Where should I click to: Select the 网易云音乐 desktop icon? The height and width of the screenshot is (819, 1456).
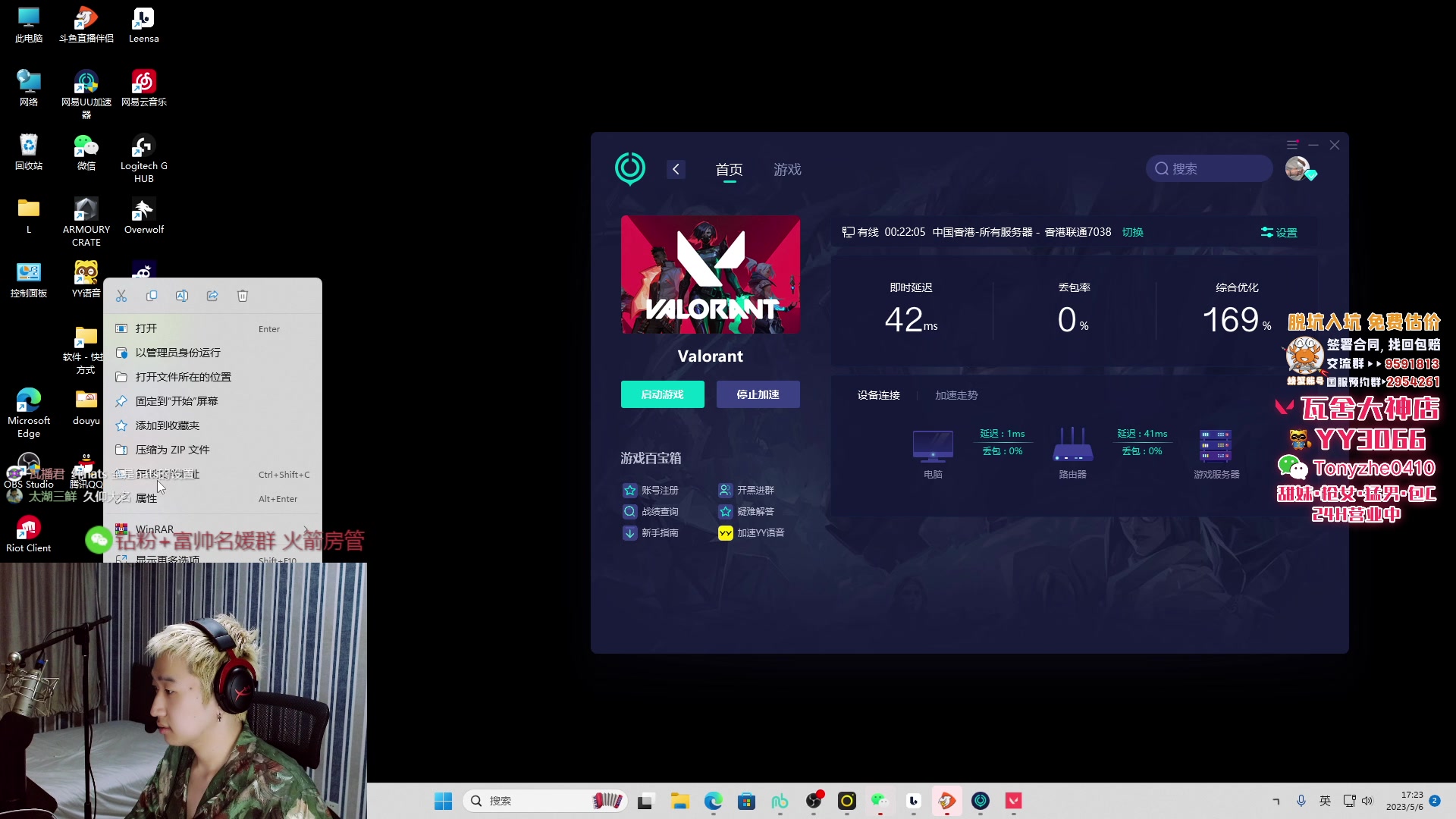pos(143,88)
